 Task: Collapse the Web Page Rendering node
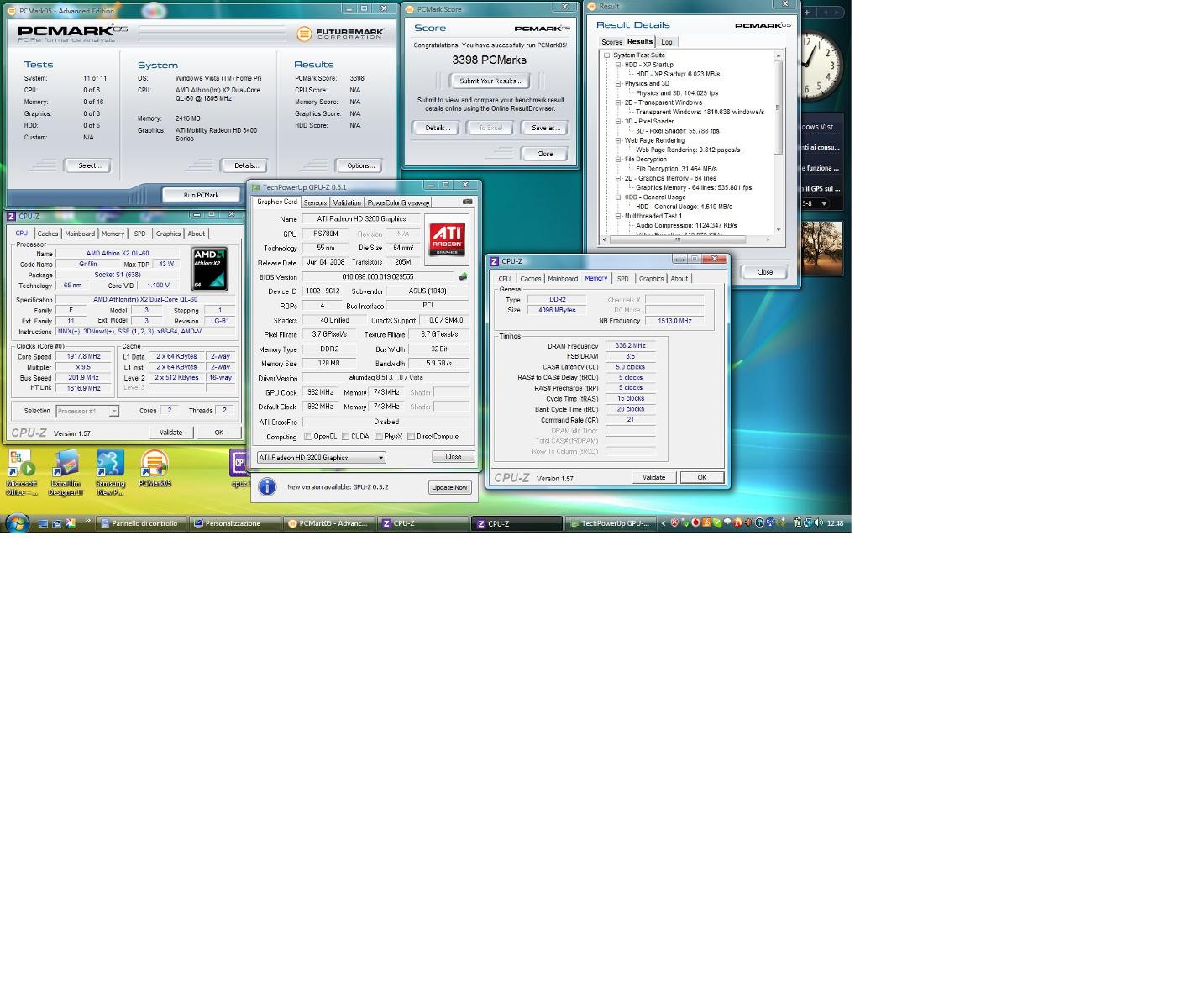coord(618,140)
